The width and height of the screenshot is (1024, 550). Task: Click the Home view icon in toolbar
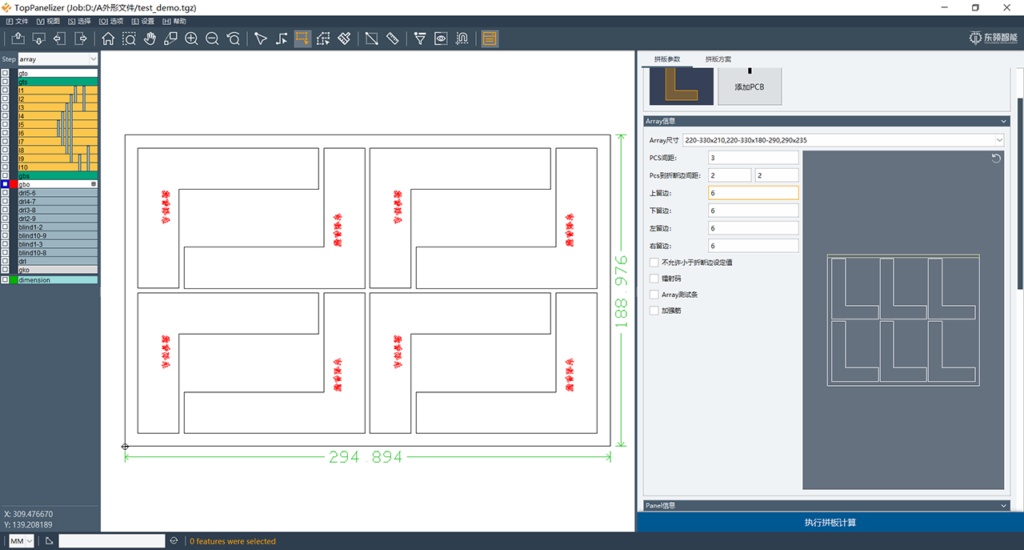coord(108,39)
